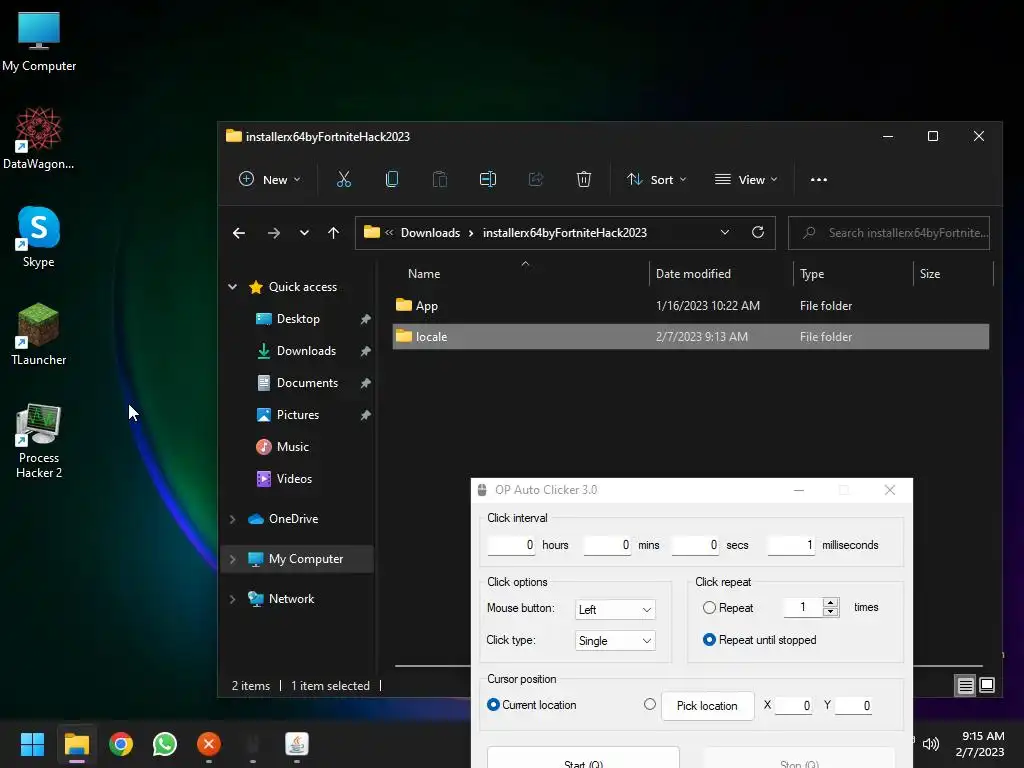This screenshot has height=768, width=1024.
Task: Open WhatsApp from the taskbar
Action: pos(165,744)
